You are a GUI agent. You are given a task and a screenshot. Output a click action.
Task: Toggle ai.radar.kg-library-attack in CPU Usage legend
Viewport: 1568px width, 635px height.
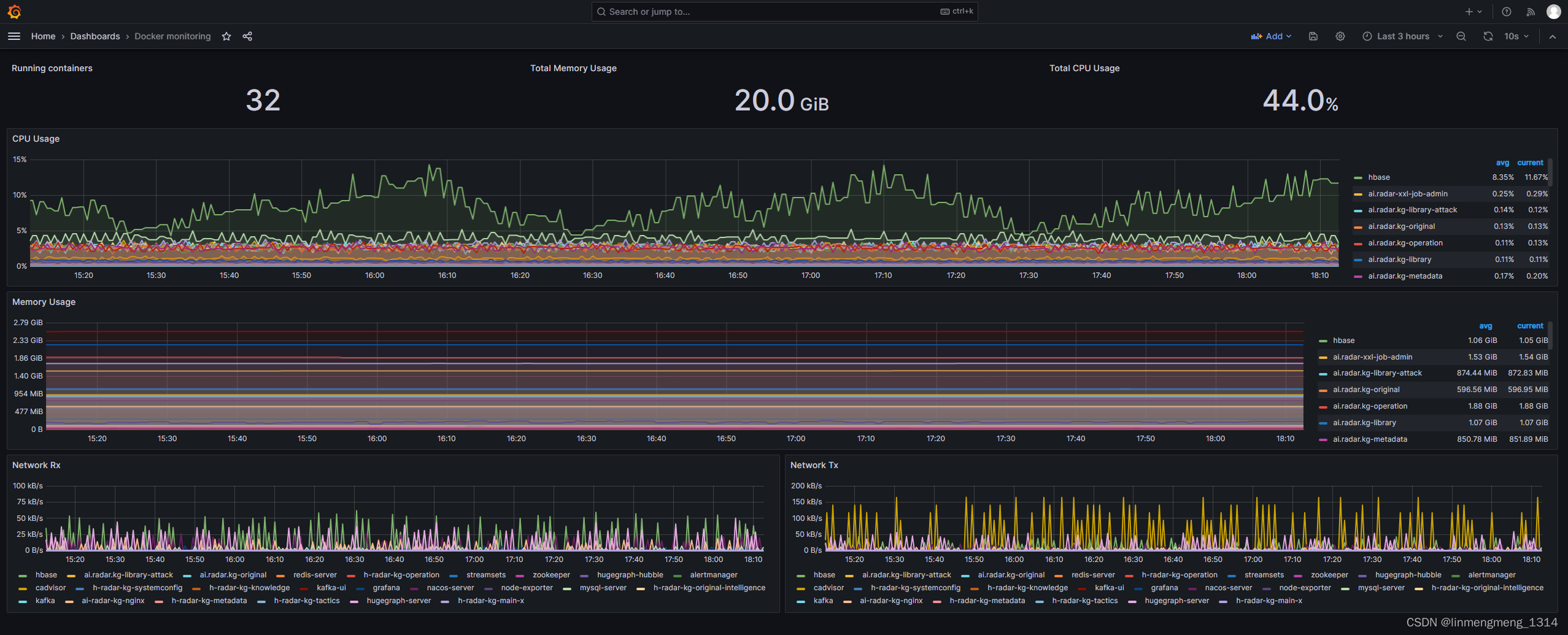pyautogui.click(x=1412, y=210)
